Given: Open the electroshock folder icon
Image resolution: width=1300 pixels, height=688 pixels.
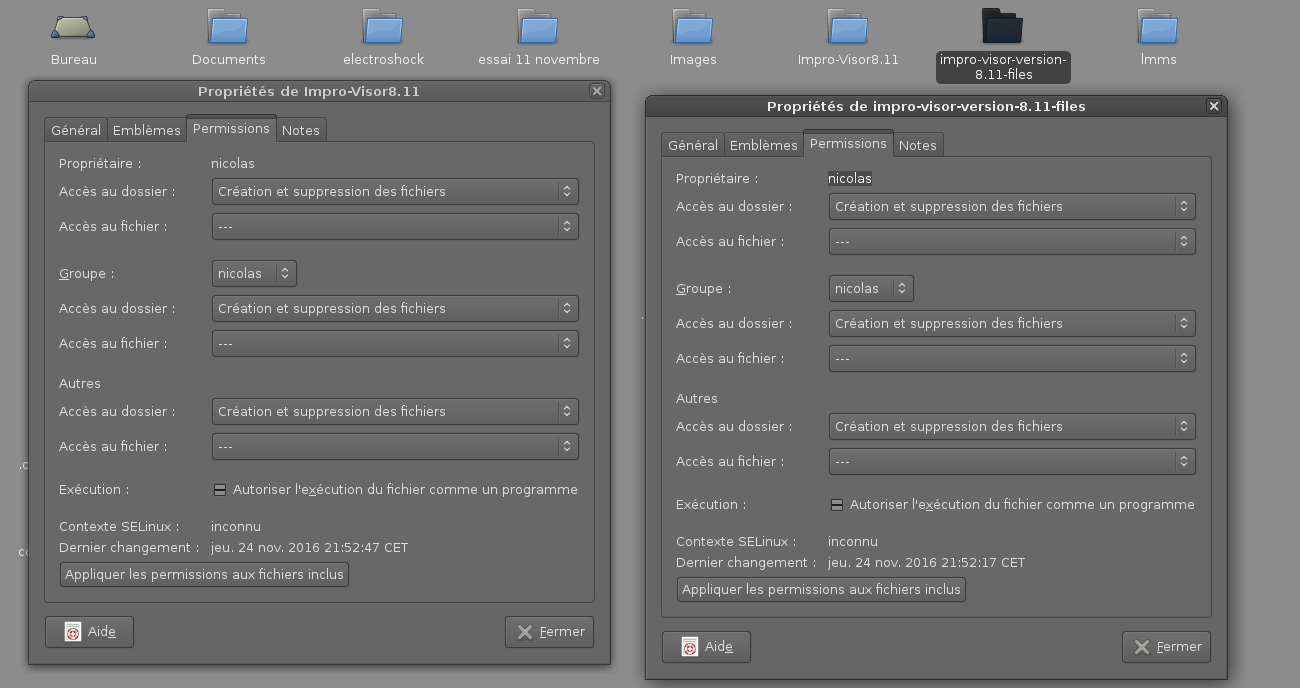Looking at the screenshot, I should 383,27.
